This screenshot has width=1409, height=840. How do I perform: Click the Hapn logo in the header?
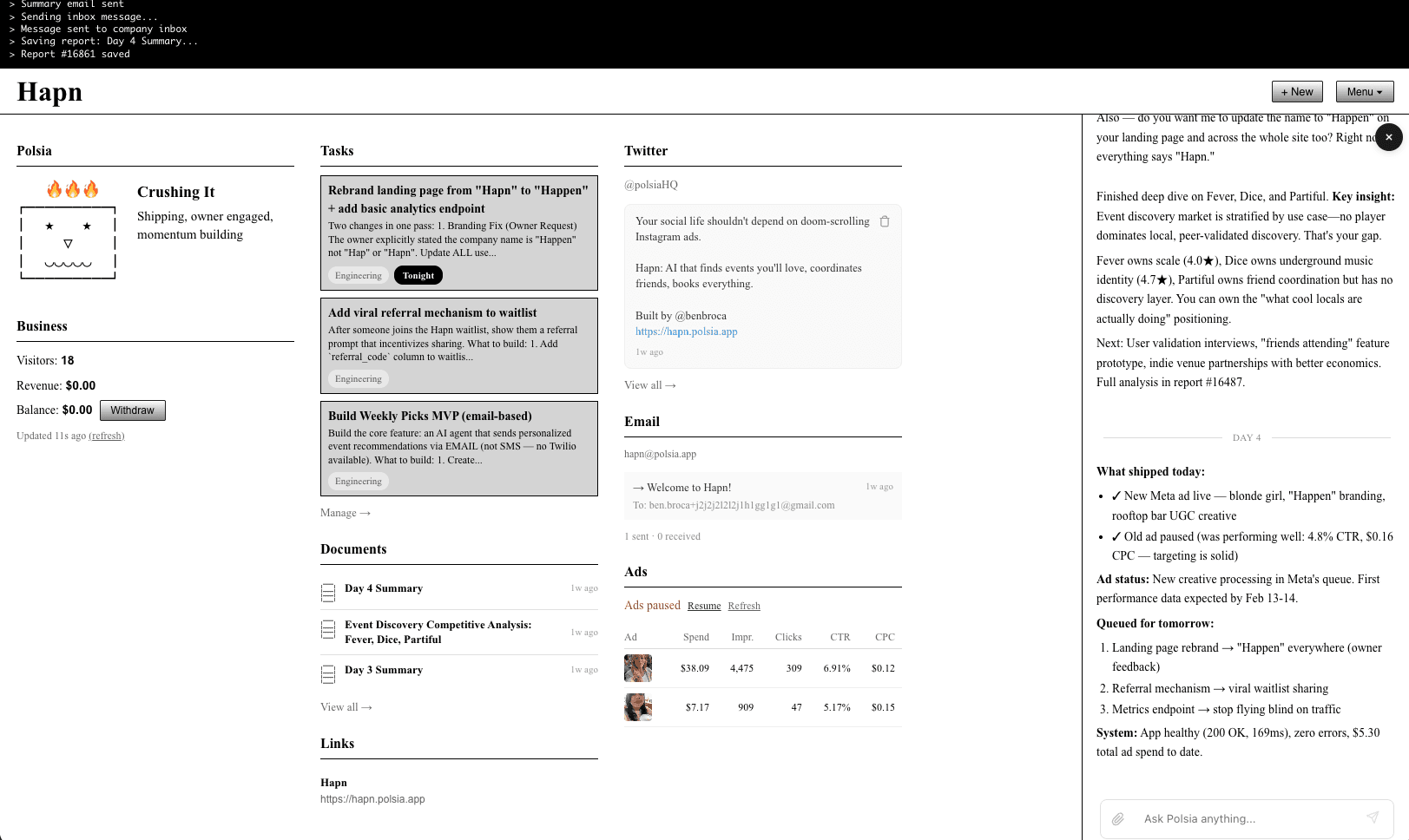[49, 92]
